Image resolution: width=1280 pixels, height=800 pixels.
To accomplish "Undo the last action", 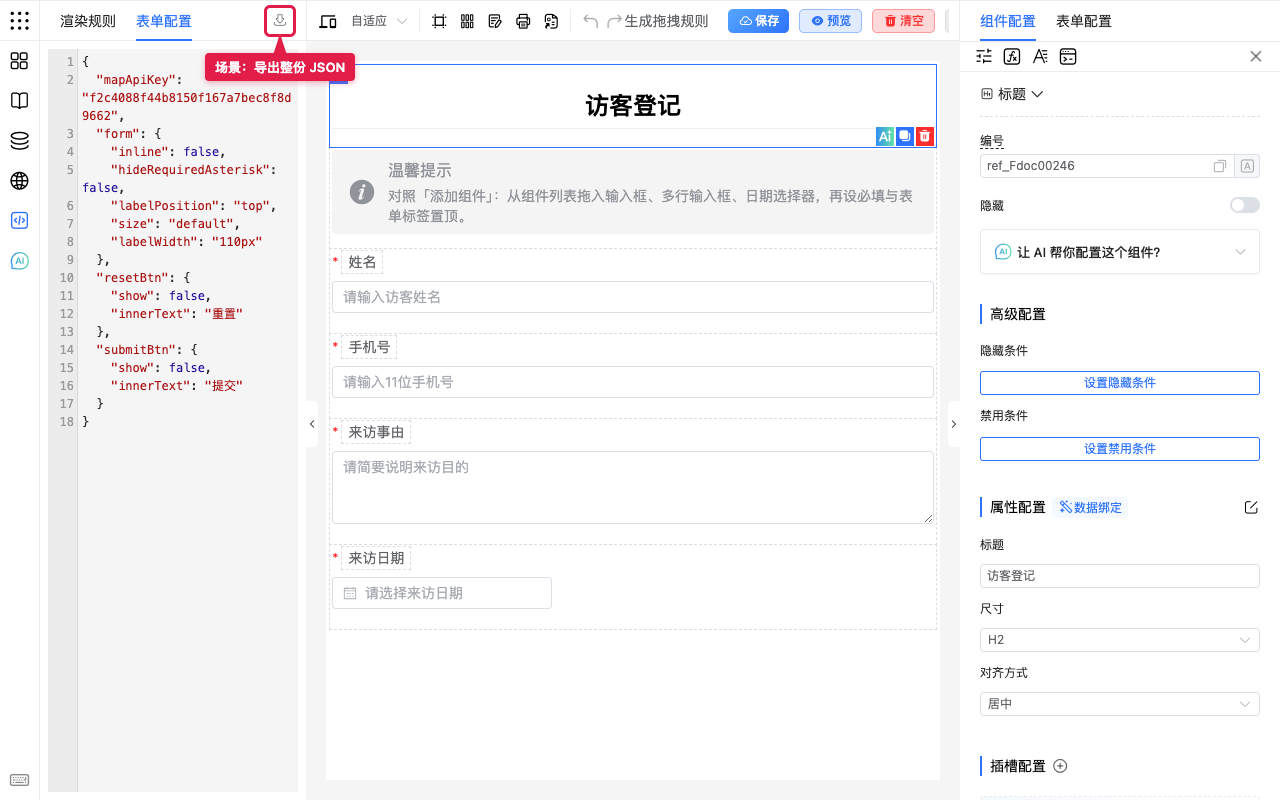I will click(x=590, y=21).
